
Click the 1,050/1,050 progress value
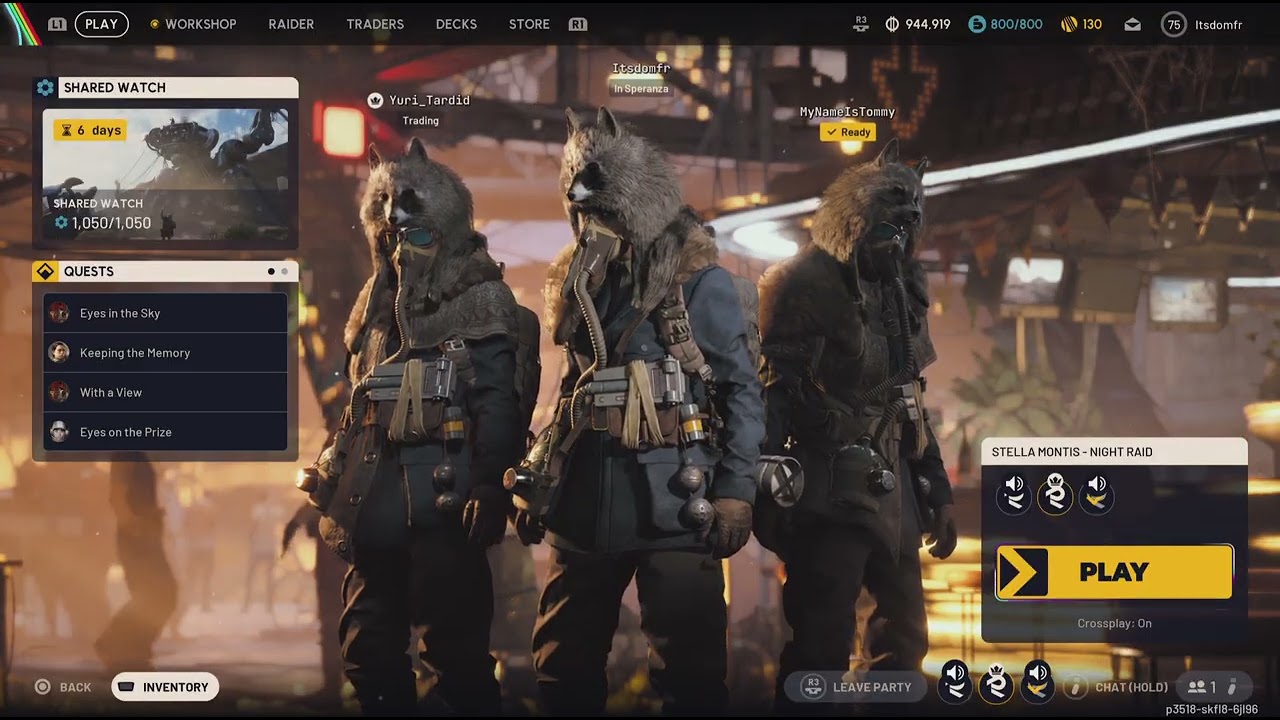111,223
